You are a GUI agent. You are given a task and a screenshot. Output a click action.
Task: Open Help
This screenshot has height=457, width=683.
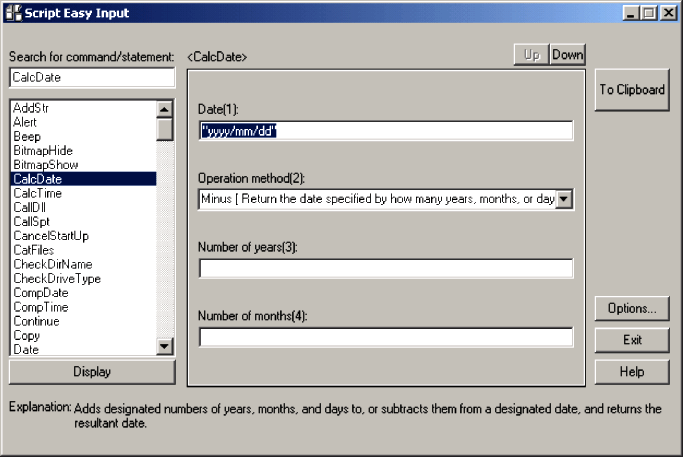point(632,372)
